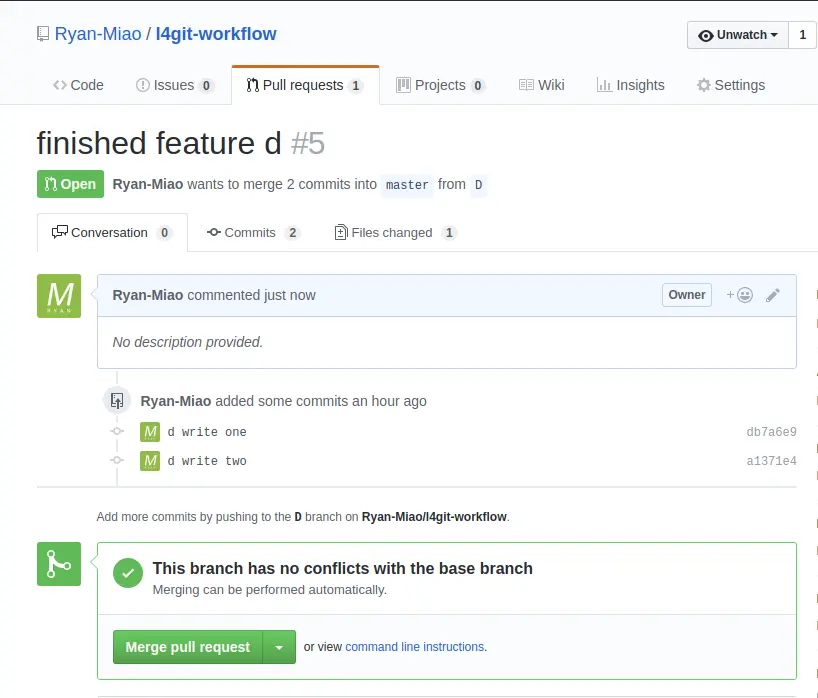This screenshot has width=818, height=698.
Task: Click the Files changed diff icon
Action: point(341,232)
